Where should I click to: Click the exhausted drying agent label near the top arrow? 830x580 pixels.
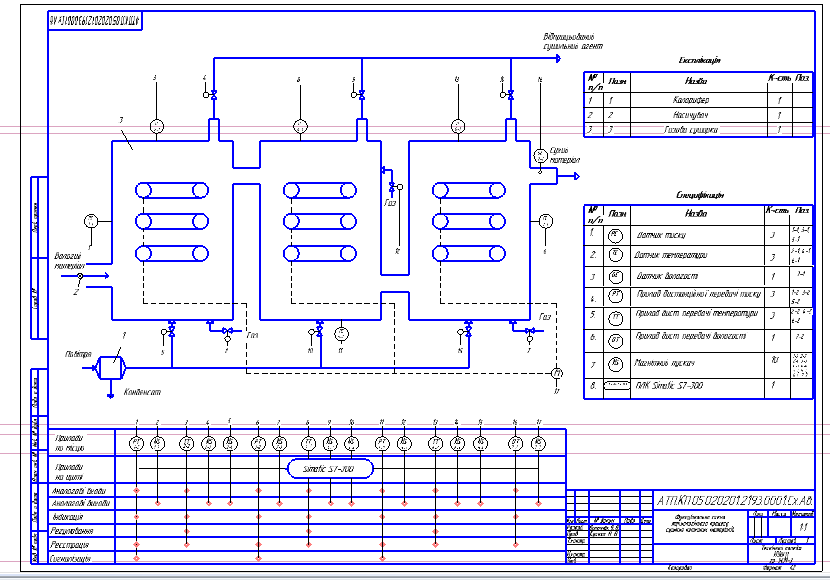(573, 41)
